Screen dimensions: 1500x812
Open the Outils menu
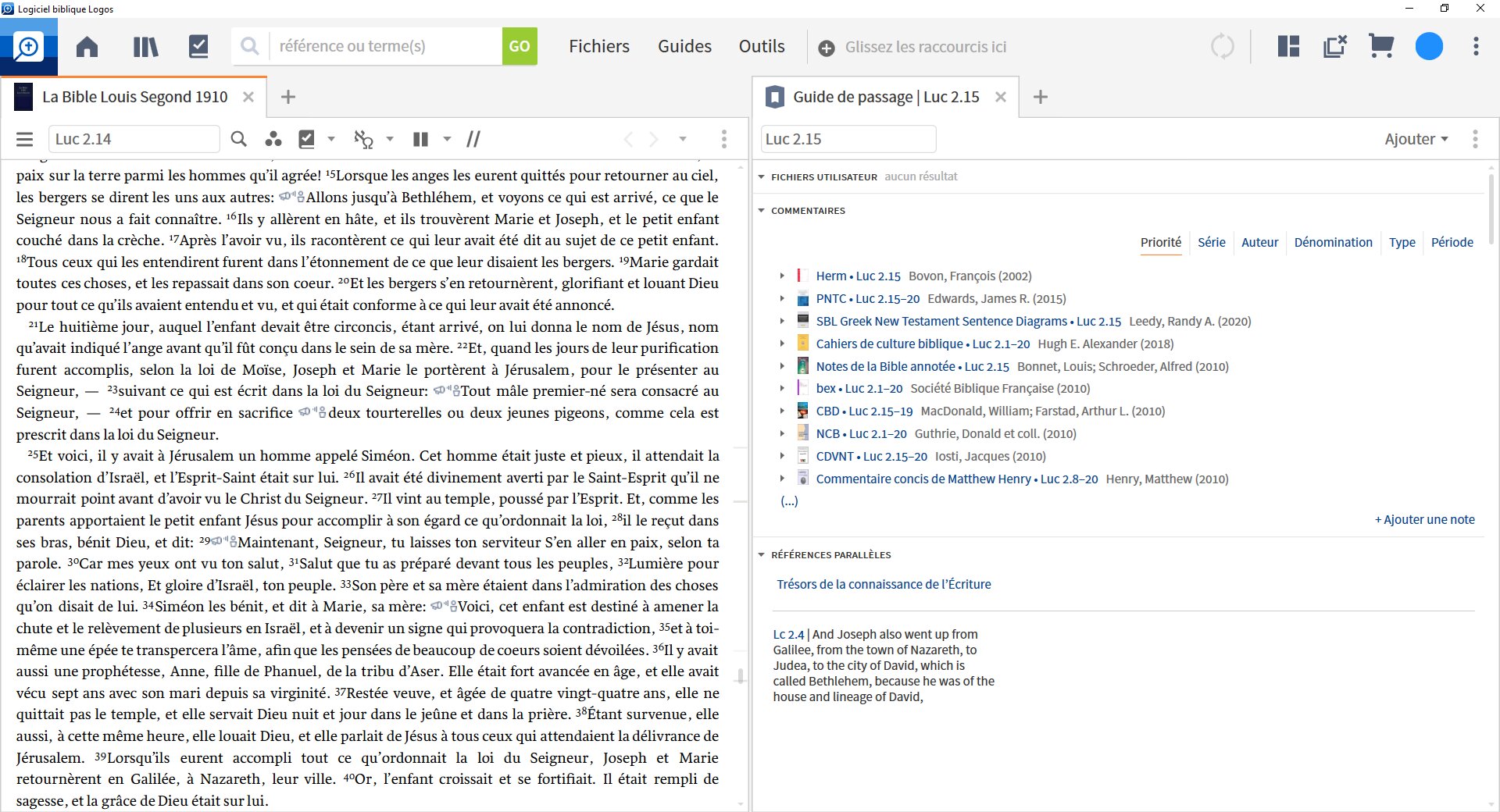pyautogui.click(x=762, y=46)
